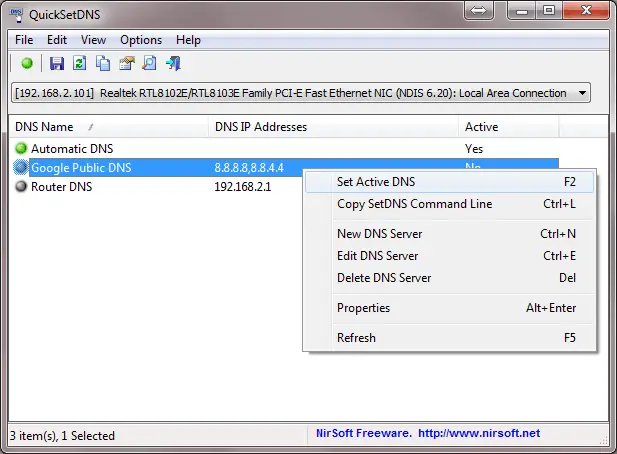Select the Automatic DNS row
The width and height of the screenshot is (617, 454).
point(283,148)
